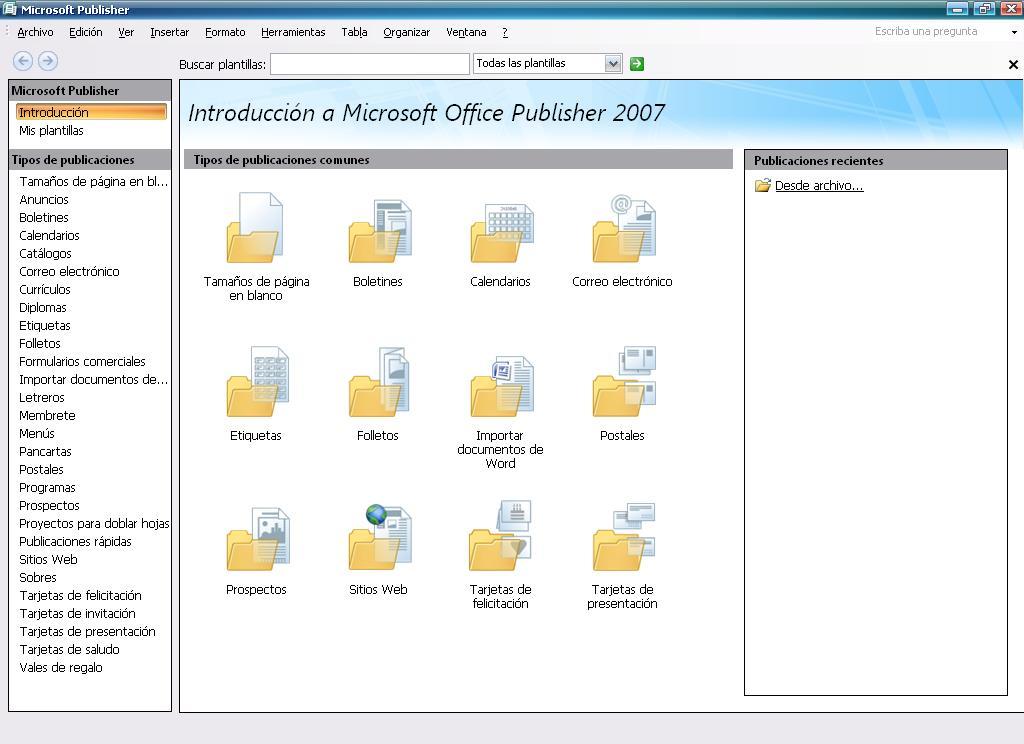Open the Tarjetas de felicitación folder icon

[502, 536]
